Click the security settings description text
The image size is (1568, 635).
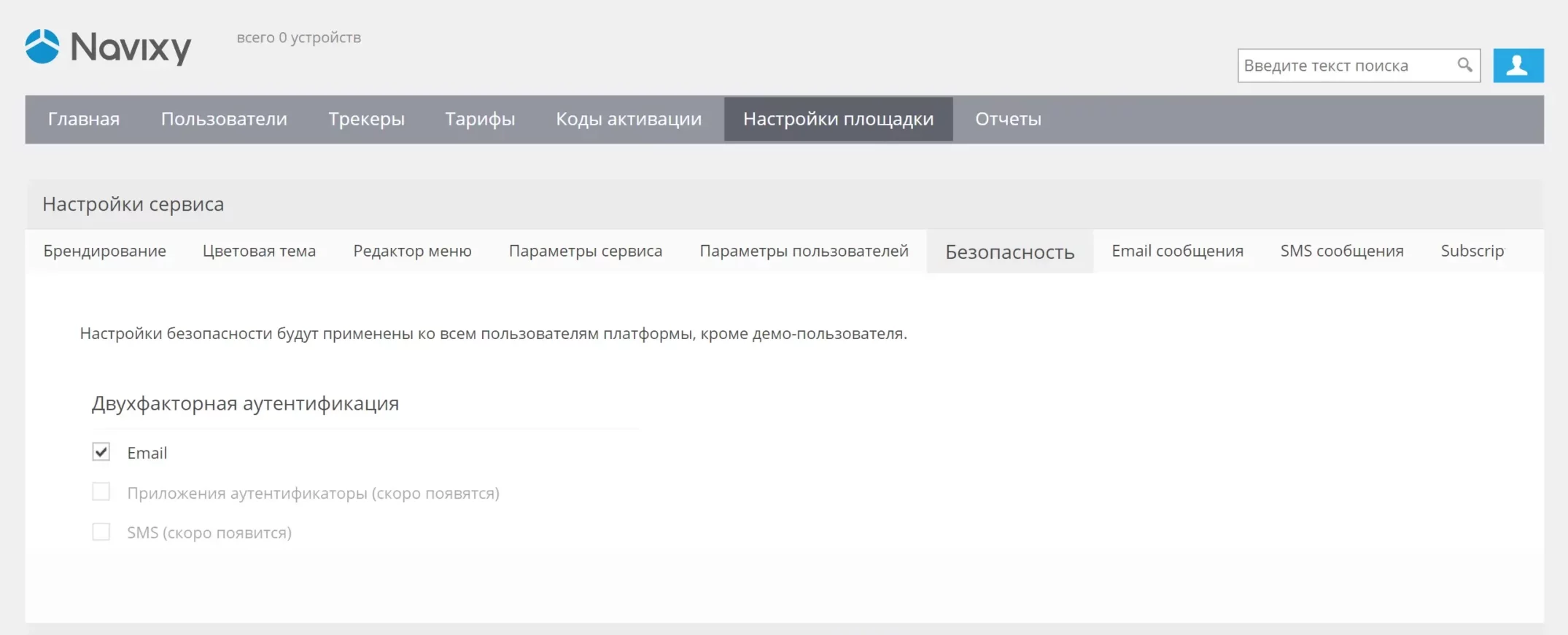(493, 334)
